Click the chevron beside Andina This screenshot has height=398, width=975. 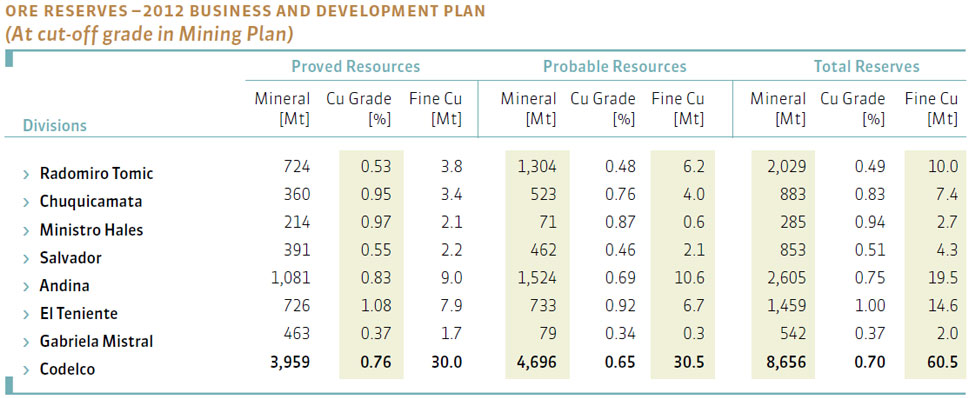tap(26, 287)
